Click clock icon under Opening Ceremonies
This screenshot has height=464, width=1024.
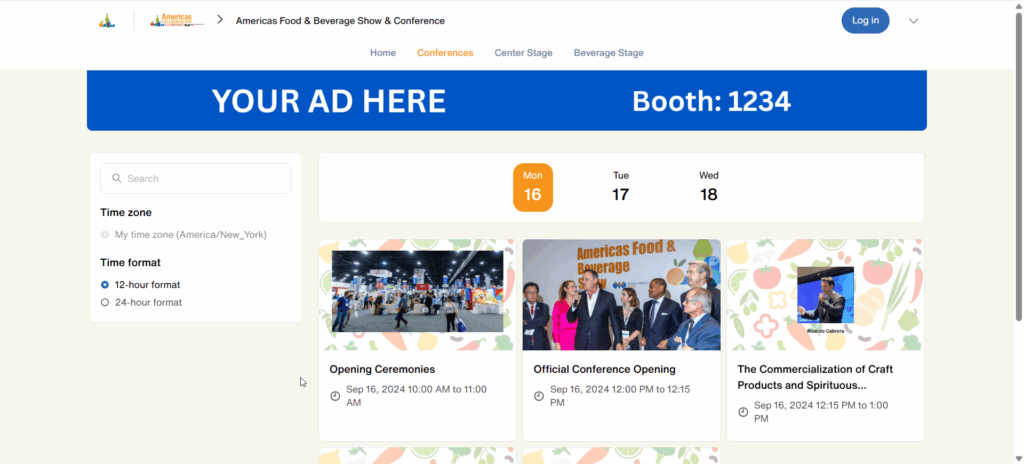tap(335, 396)
